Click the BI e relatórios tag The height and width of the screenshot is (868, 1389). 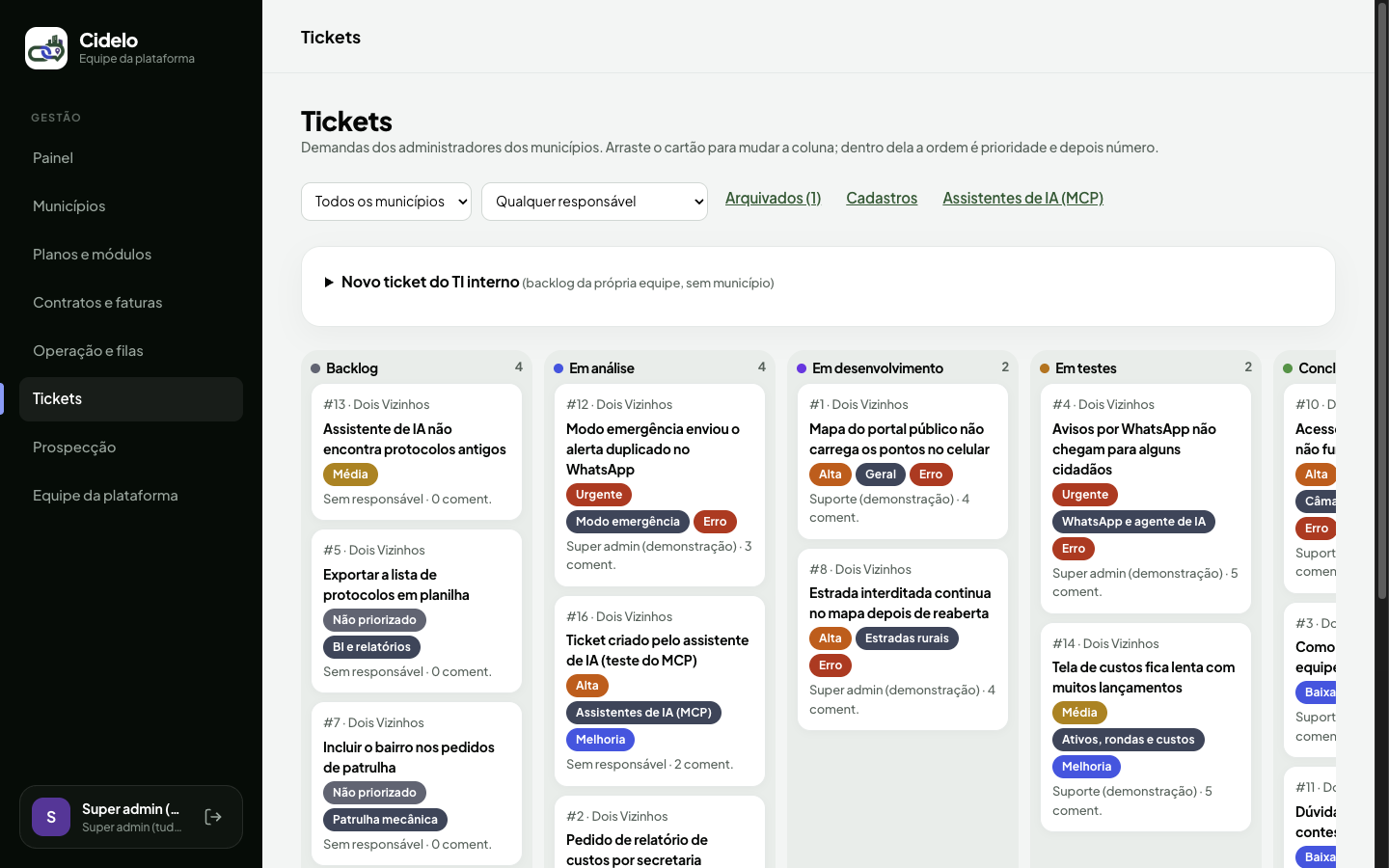371,647
